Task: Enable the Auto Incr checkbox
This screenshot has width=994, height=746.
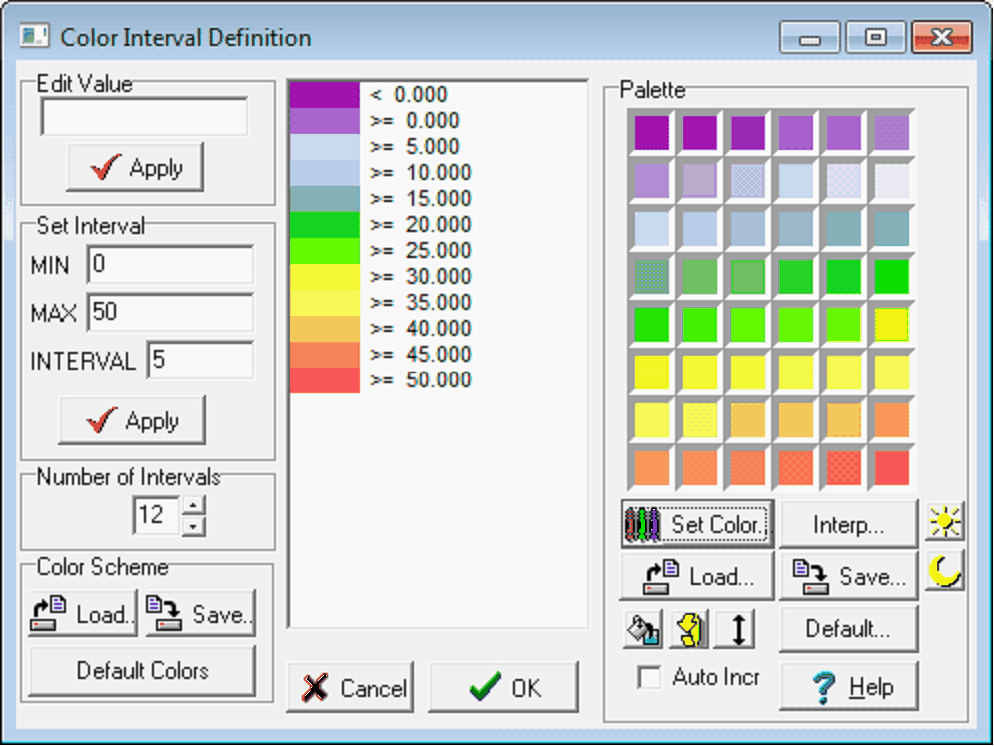Action: [x=650, y=677]
